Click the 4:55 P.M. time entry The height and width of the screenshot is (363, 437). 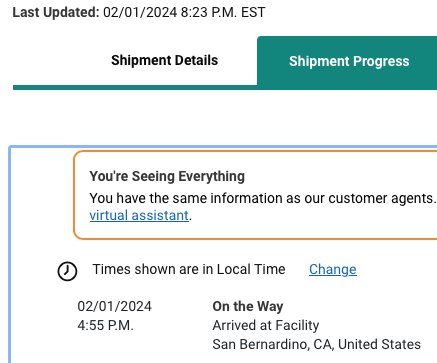(x=105, y=325)
